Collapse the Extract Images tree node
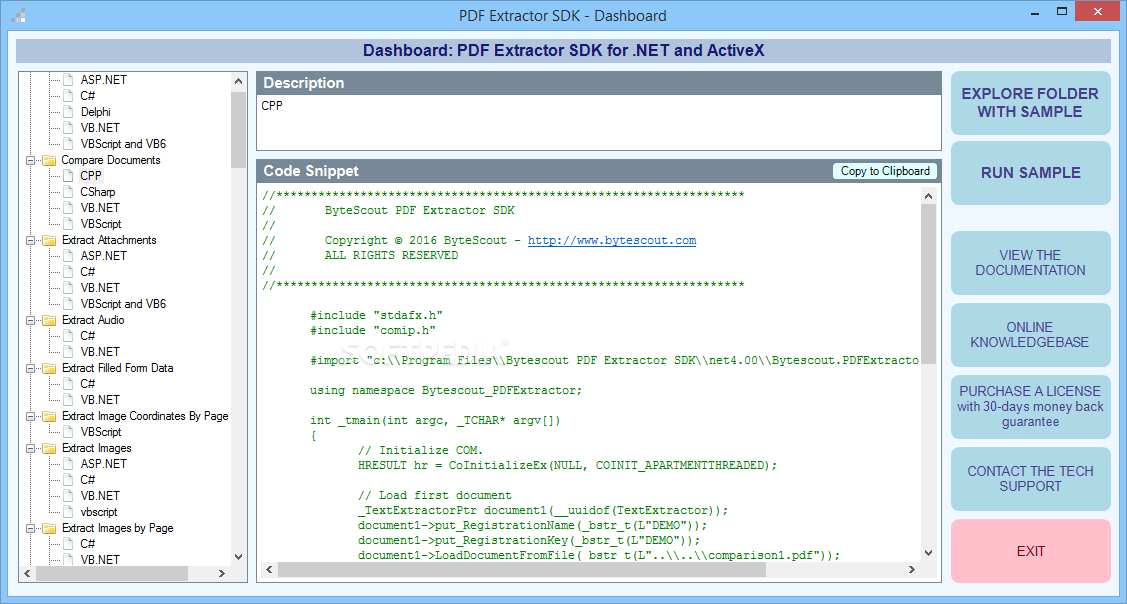Screen dimensions: 1127x604 click(31, 448)
